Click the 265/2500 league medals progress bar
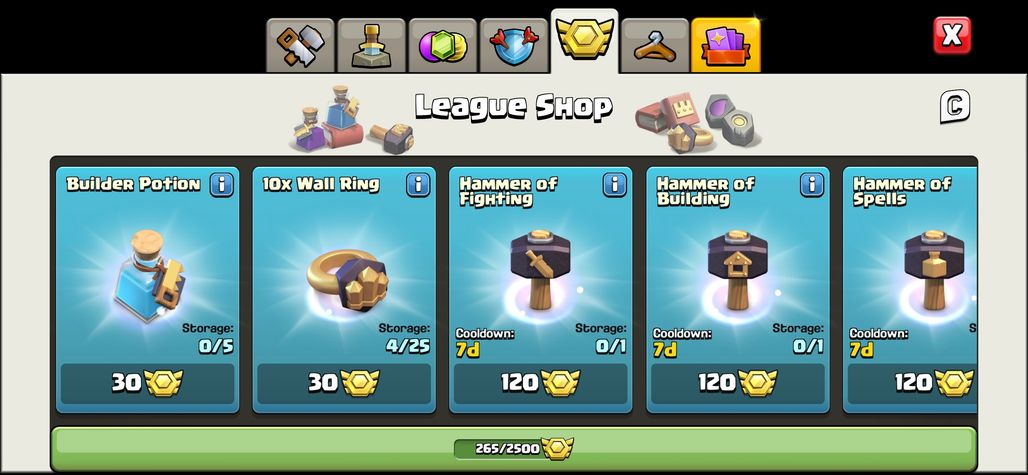Viewport: 1028px width, 475px height. point(514,449)
